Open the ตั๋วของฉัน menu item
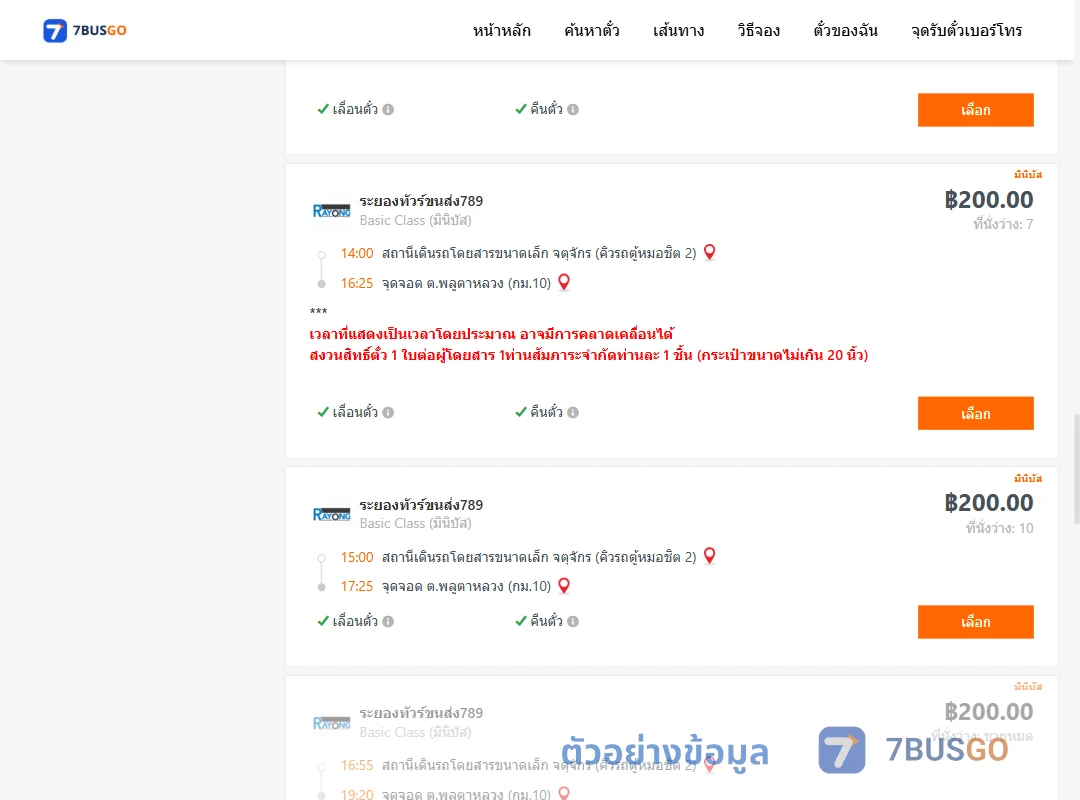This screenshot has width=1080, height=800. pyautogui.click(x=845, y=30)
